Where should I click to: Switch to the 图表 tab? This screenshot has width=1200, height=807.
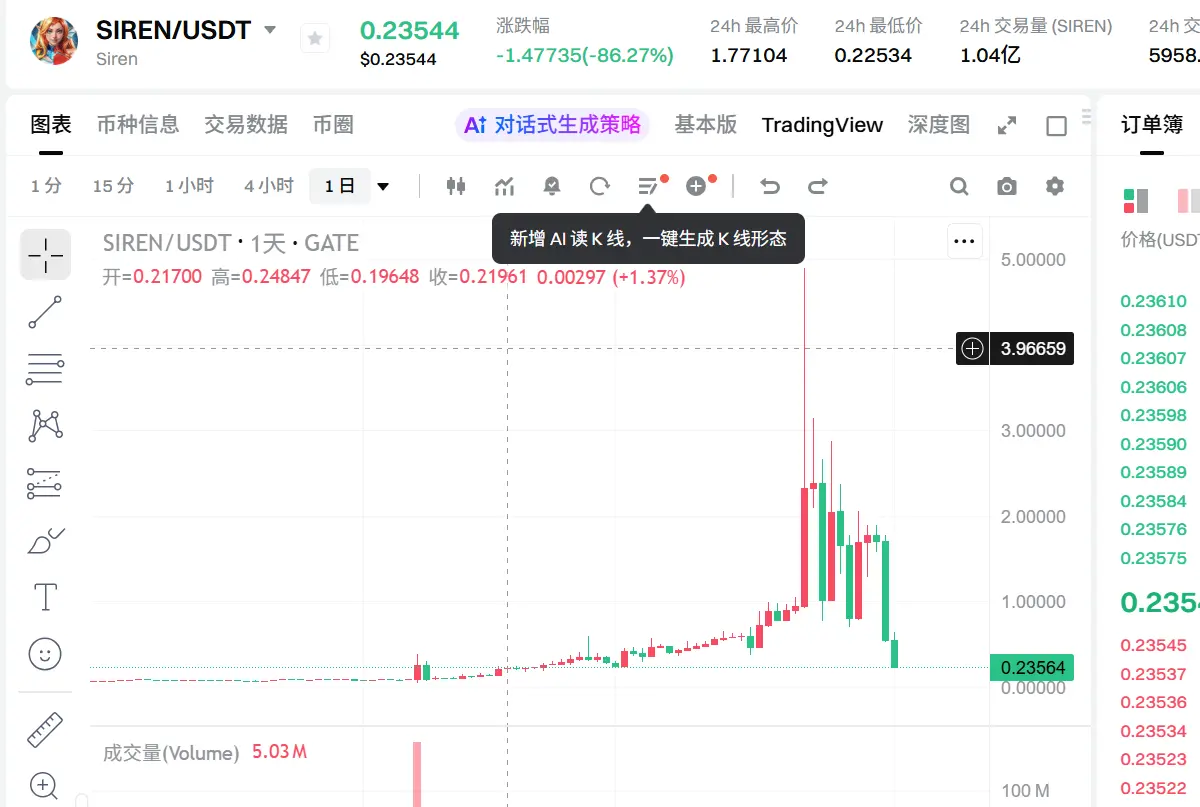[51, 125]
